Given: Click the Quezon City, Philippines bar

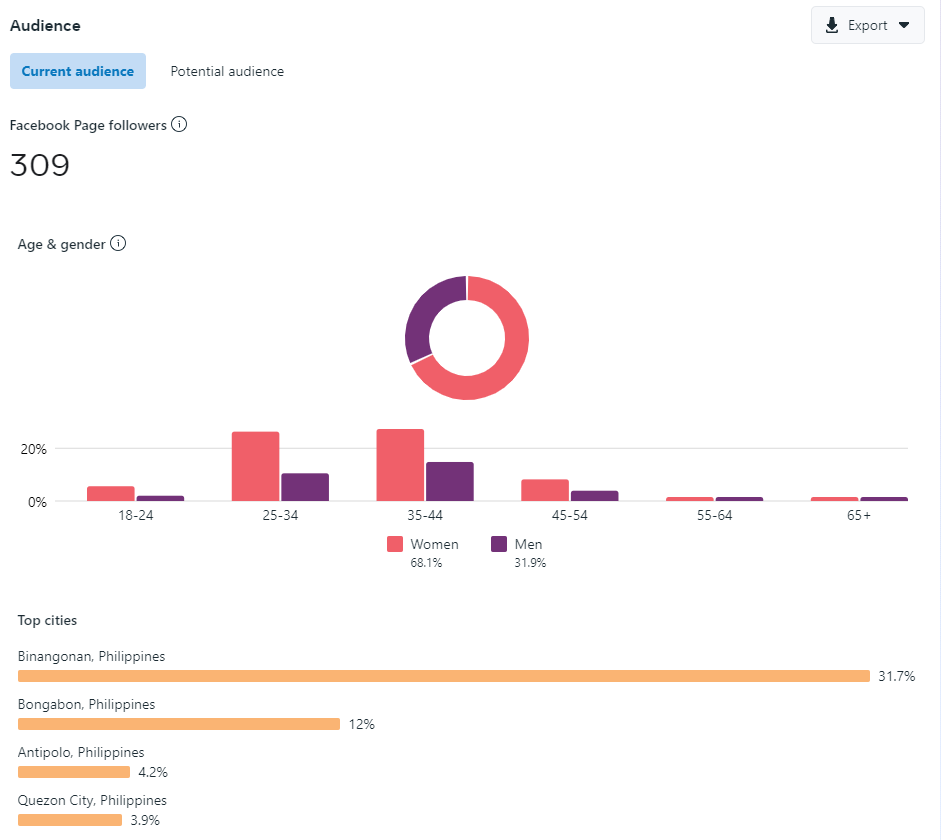Looking at the screenshot, I should coord(70,820).
